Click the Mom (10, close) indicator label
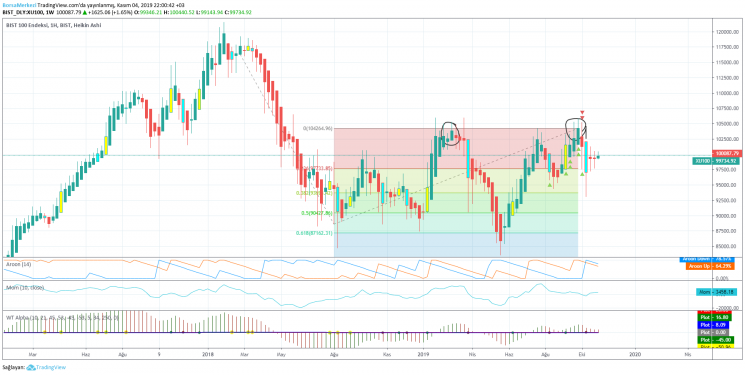The width and height of the screenshot is (745, 375). [x=25, y=288]
